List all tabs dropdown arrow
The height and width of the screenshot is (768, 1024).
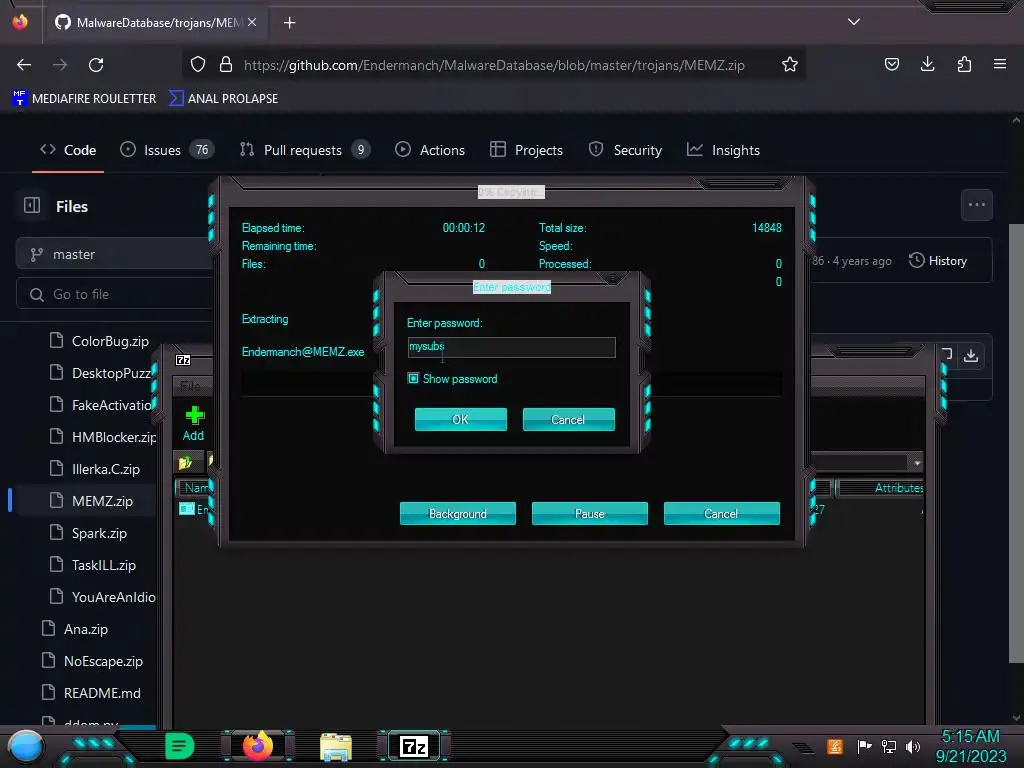(854, 22)
